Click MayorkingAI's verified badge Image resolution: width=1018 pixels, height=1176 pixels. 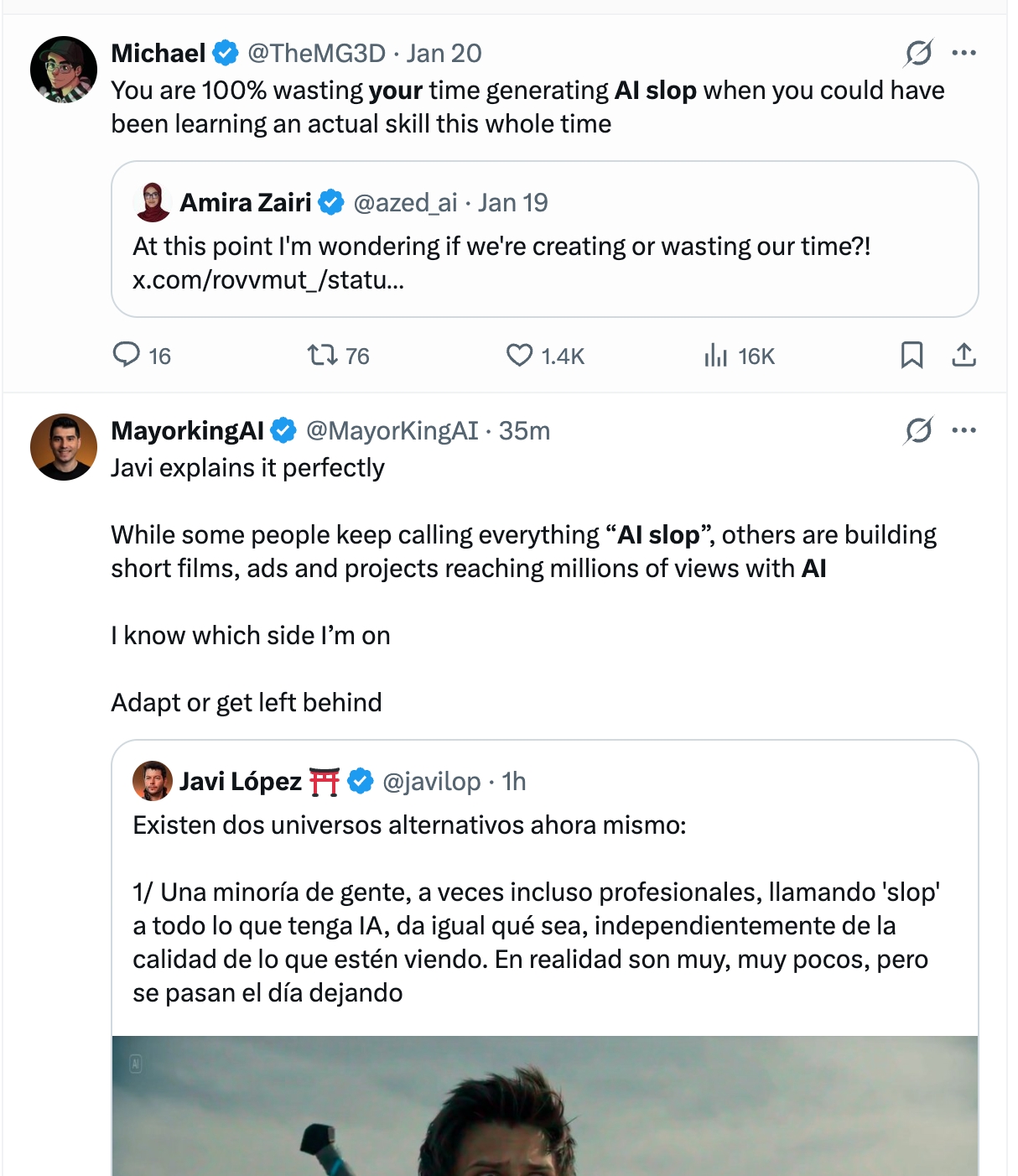pyautogui.click(x=284, y=430)
